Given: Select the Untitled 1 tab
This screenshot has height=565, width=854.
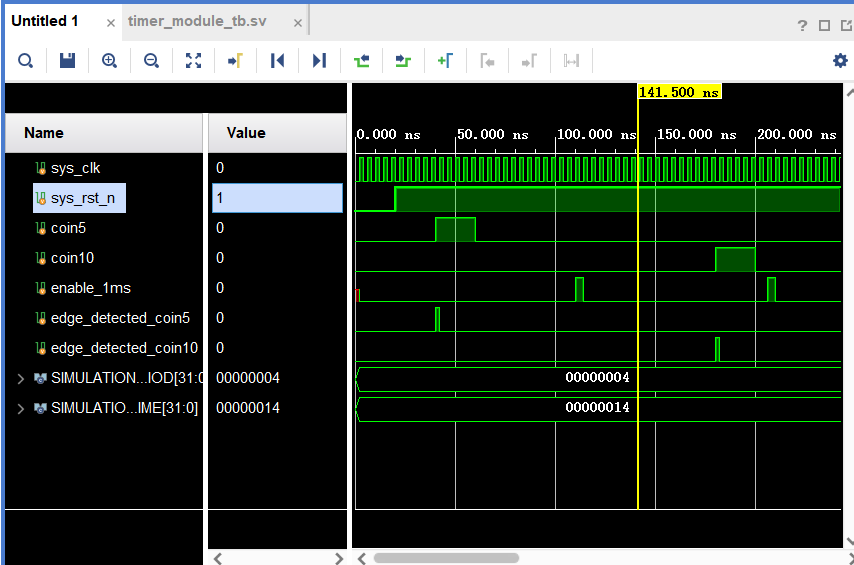Looking at the screenshot, I should click(45, 21).
